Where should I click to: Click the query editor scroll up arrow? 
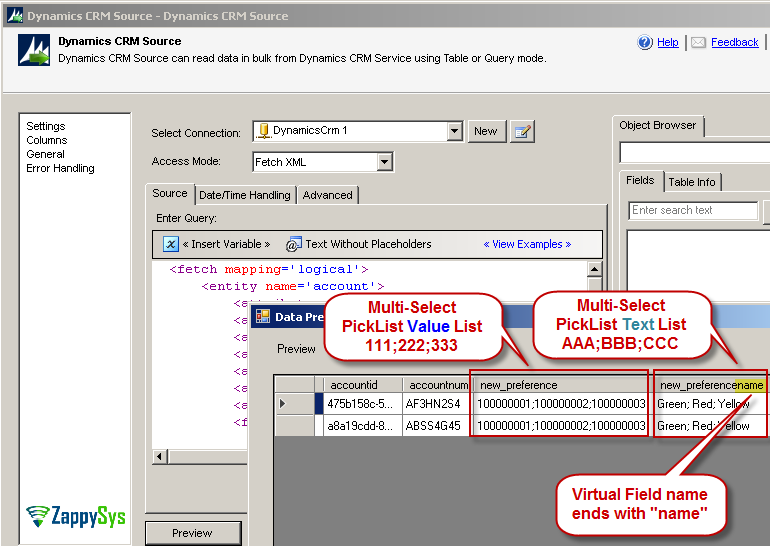[595, 269]
